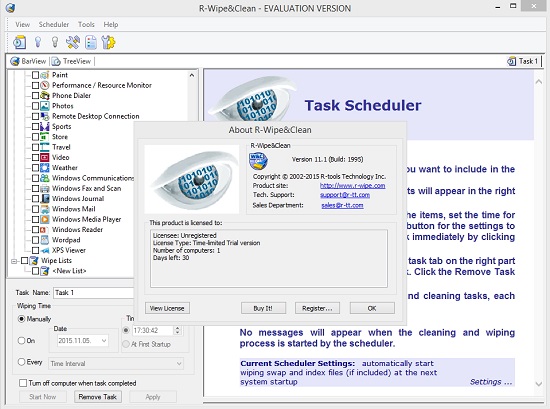Click the first light bulb toolbar icon
Viewport: 550px width, 409px height.
pyautogui.click(x=38, y=42)
